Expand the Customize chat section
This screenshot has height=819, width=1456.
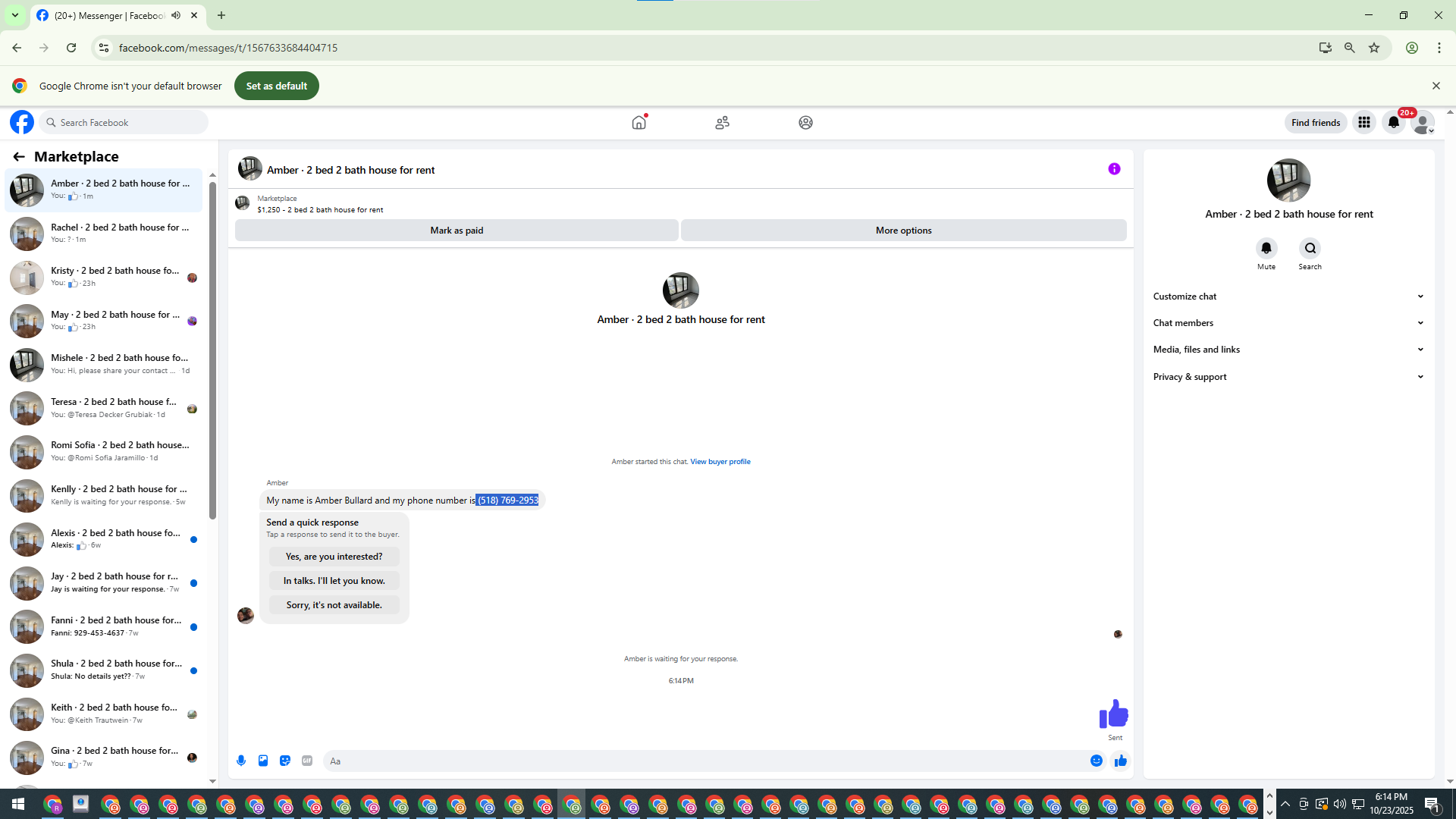click(x=1288, y=297)
